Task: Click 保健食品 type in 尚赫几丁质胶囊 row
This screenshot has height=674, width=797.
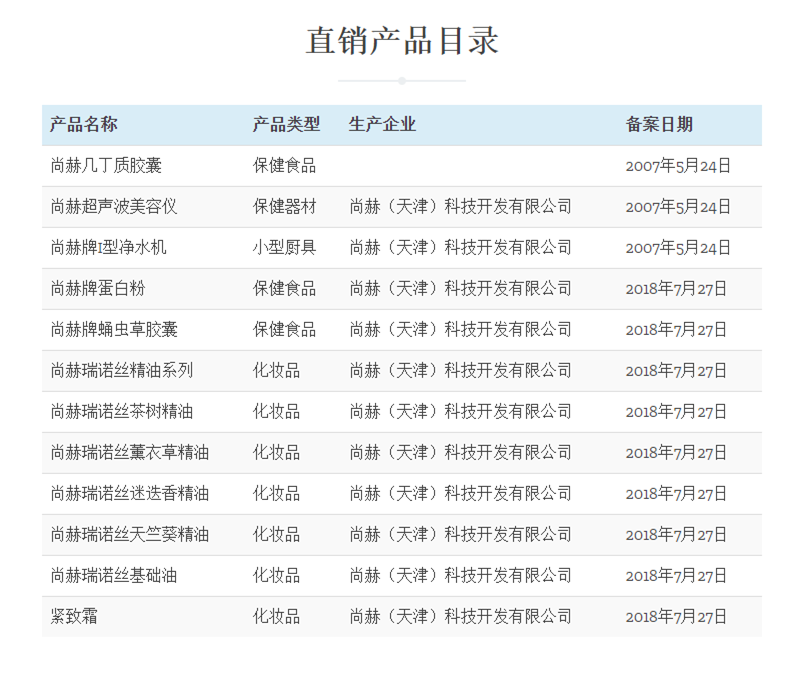Action: 285,166
